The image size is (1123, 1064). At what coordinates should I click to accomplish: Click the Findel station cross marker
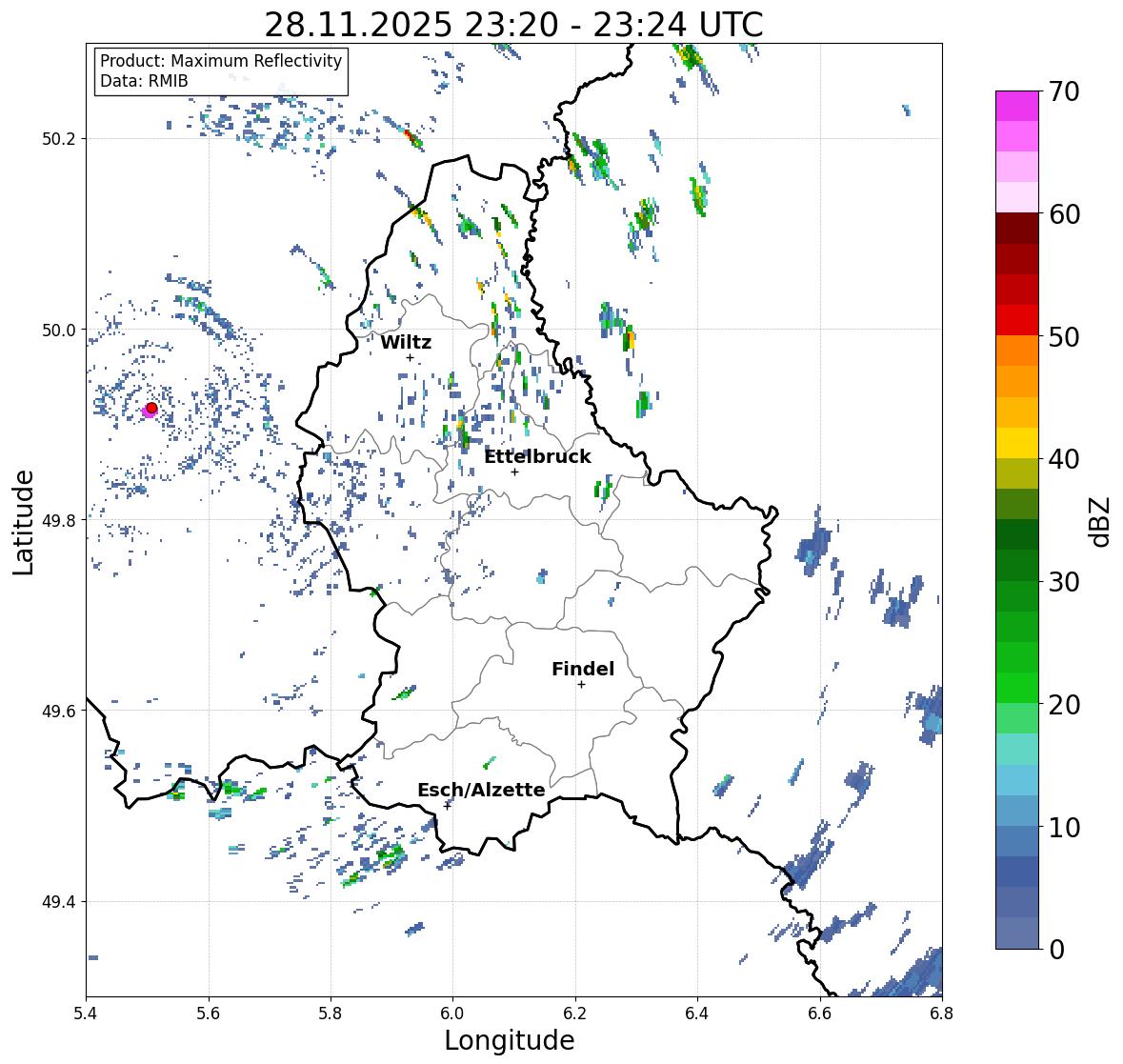(x=581, y=685)
